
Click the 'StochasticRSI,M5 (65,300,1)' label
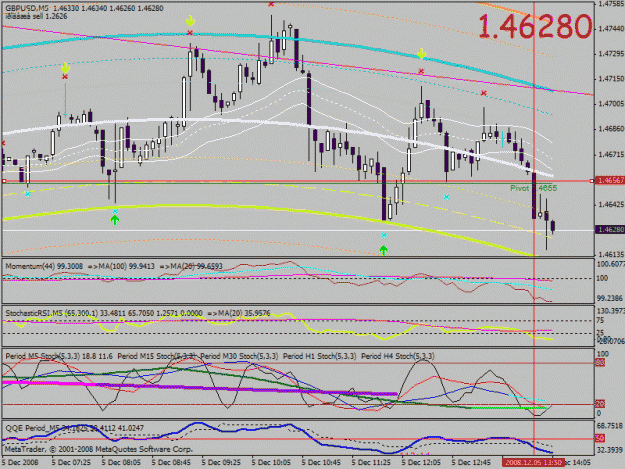pyautogui.click(x=51, y=314)
